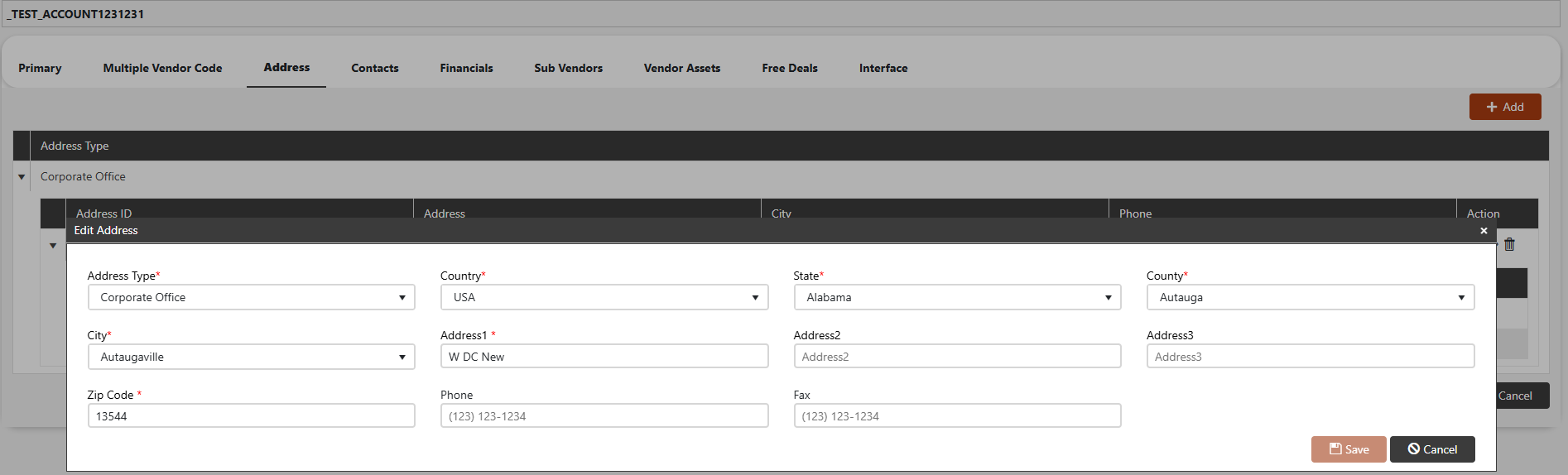Click the Fax number input field

[957, 416]
